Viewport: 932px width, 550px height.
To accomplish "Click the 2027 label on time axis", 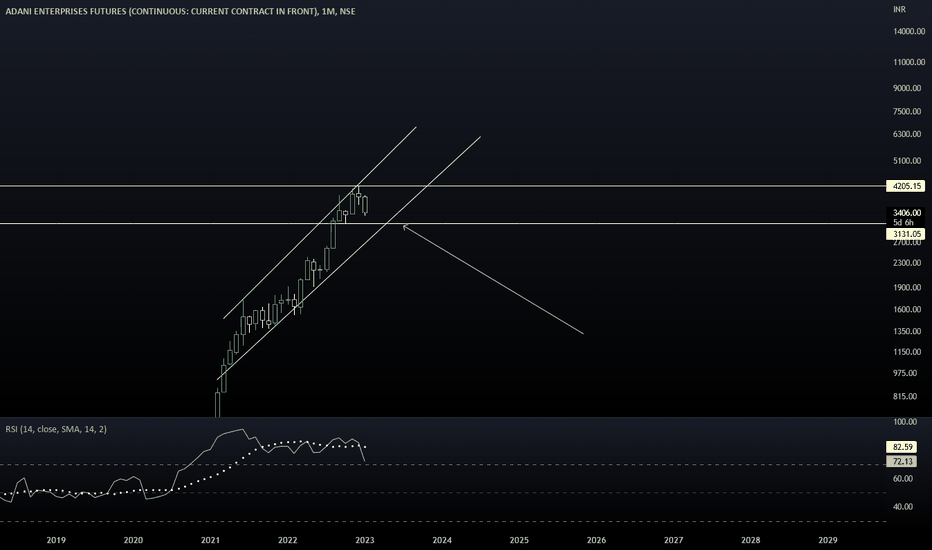I will click(x=673, y=540).
